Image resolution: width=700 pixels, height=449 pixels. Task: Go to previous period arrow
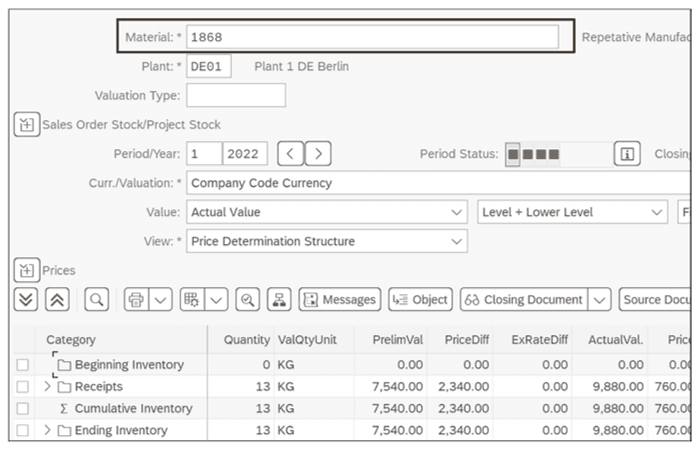(x=291, y=154)
